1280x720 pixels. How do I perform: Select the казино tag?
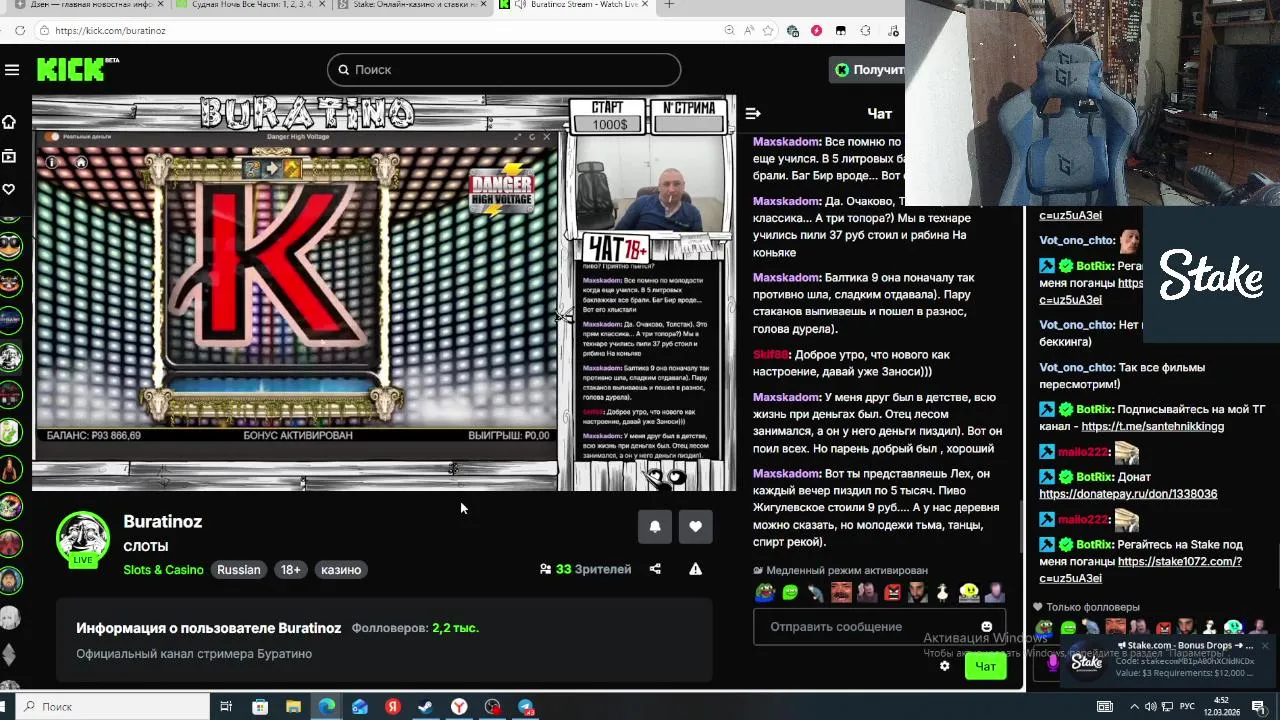pos(341,570)
